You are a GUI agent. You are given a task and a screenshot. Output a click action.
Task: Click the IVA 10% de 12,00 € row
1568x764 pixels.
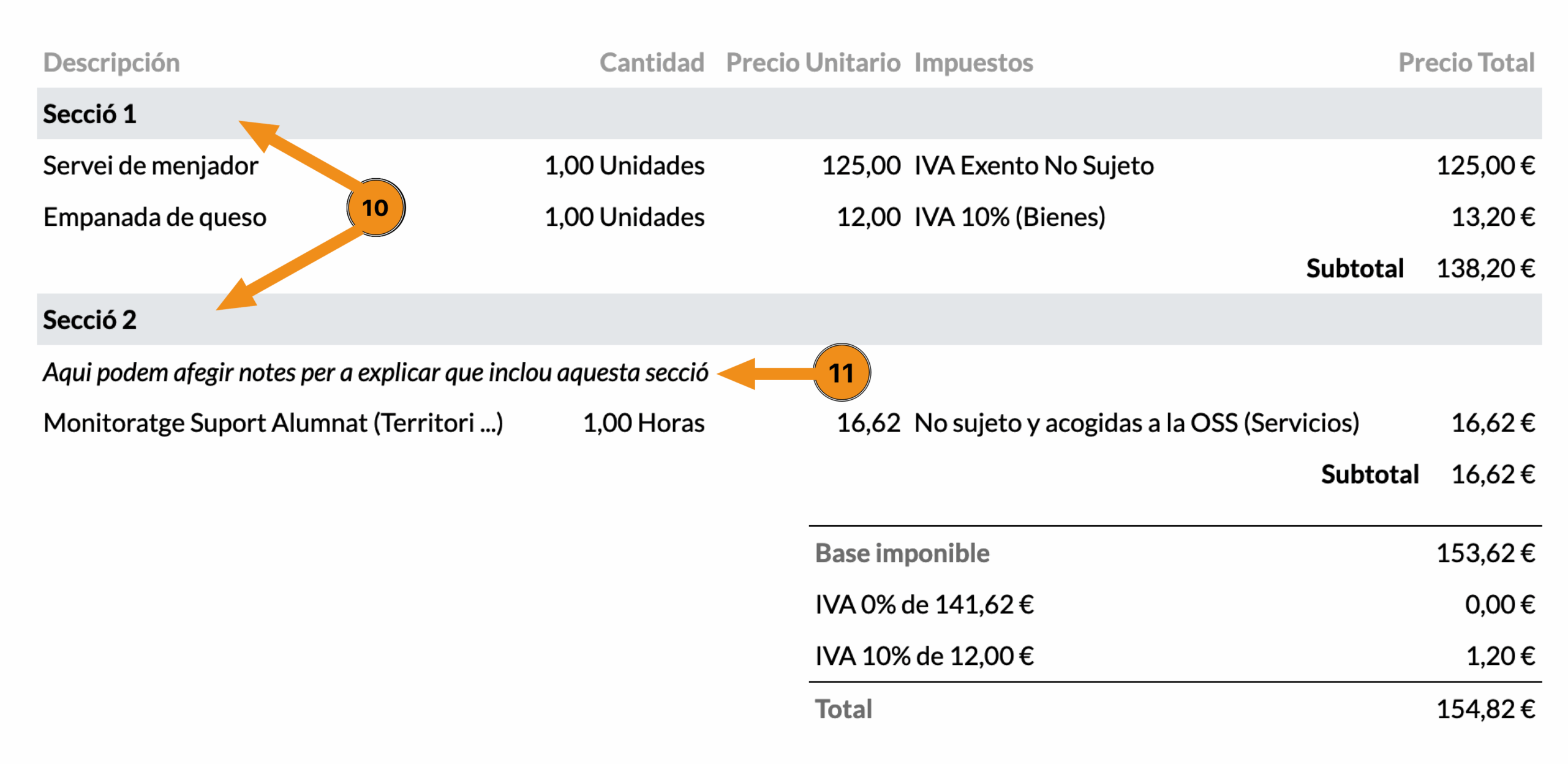click(x=924, y=656)
